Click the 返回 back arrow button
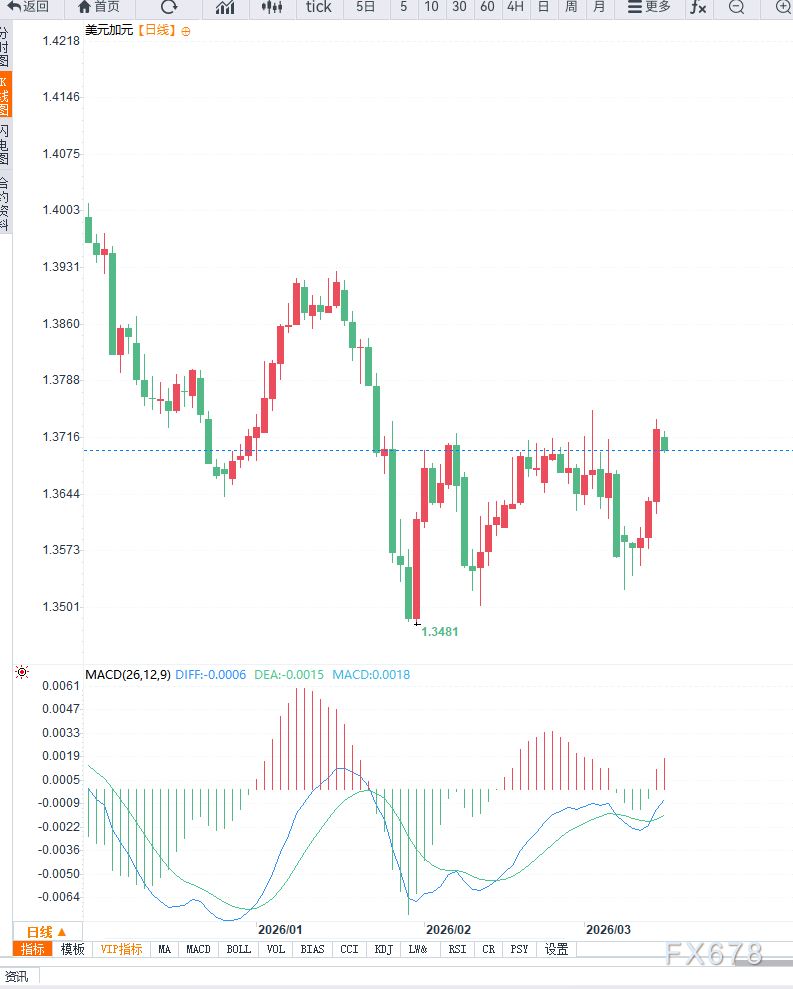This screenshot has height=989, width=793. [27, 7]
